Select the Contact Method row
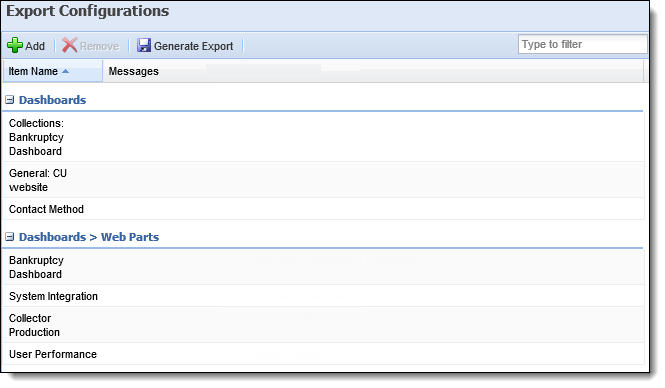665x388 pixels. pos(323,209)
